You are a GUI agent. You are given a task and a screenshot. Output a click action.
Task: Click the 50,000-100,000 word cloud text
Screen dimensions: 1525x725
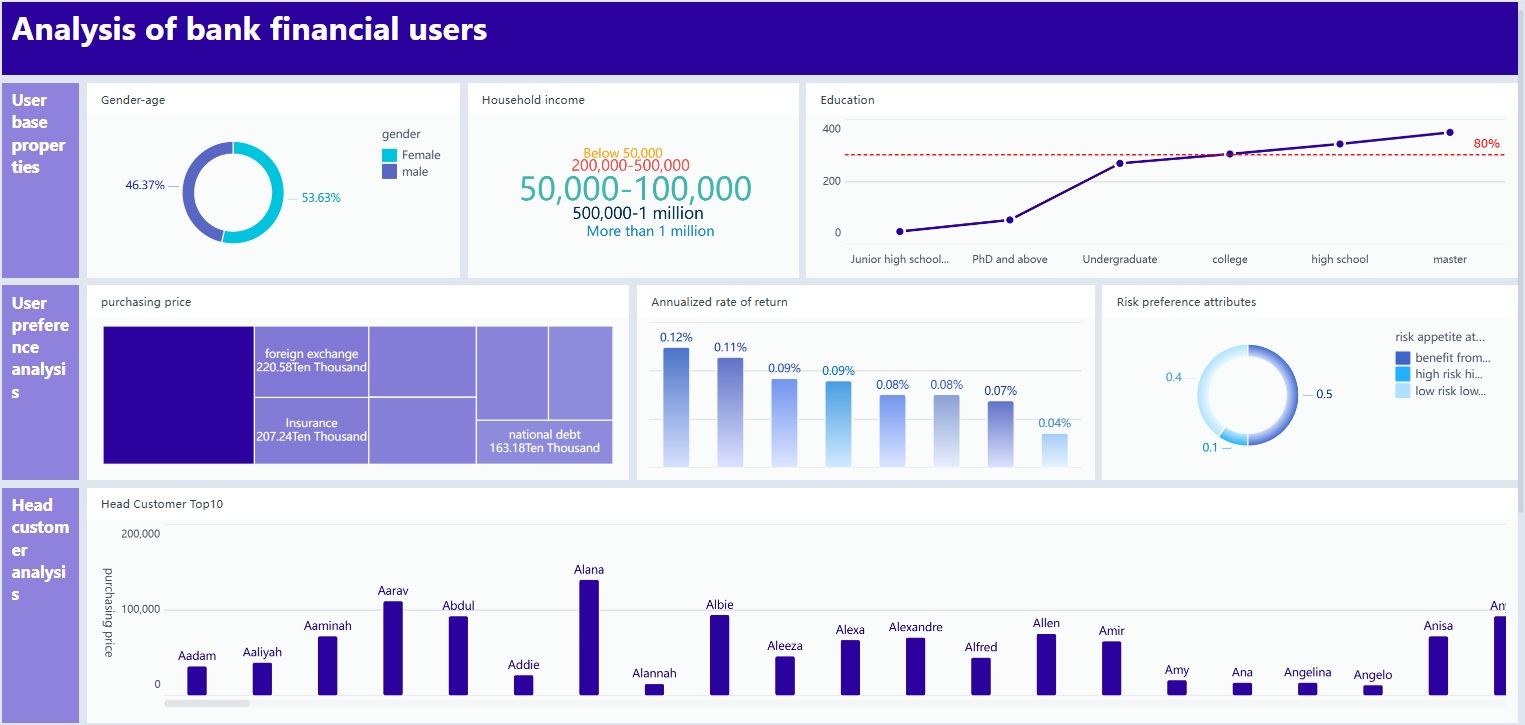(636, 189)
